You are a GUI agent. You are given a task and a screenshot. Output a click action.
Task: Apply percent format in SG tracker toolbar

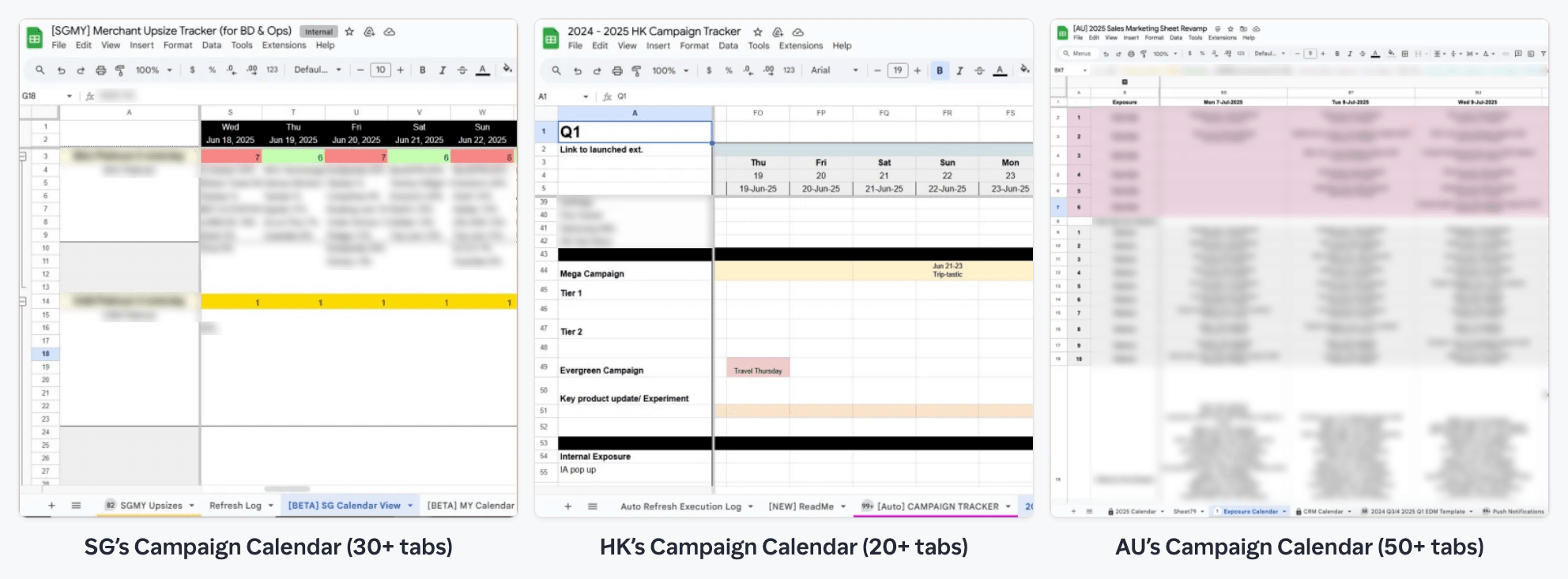point(212,70)
